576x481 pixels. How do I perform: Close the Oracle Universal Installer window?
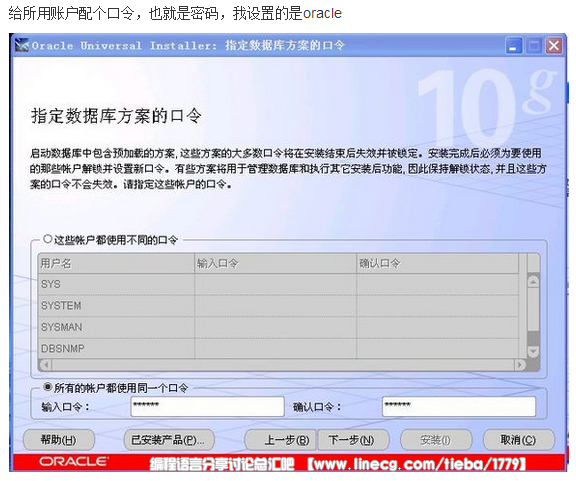tap(554, 46)
